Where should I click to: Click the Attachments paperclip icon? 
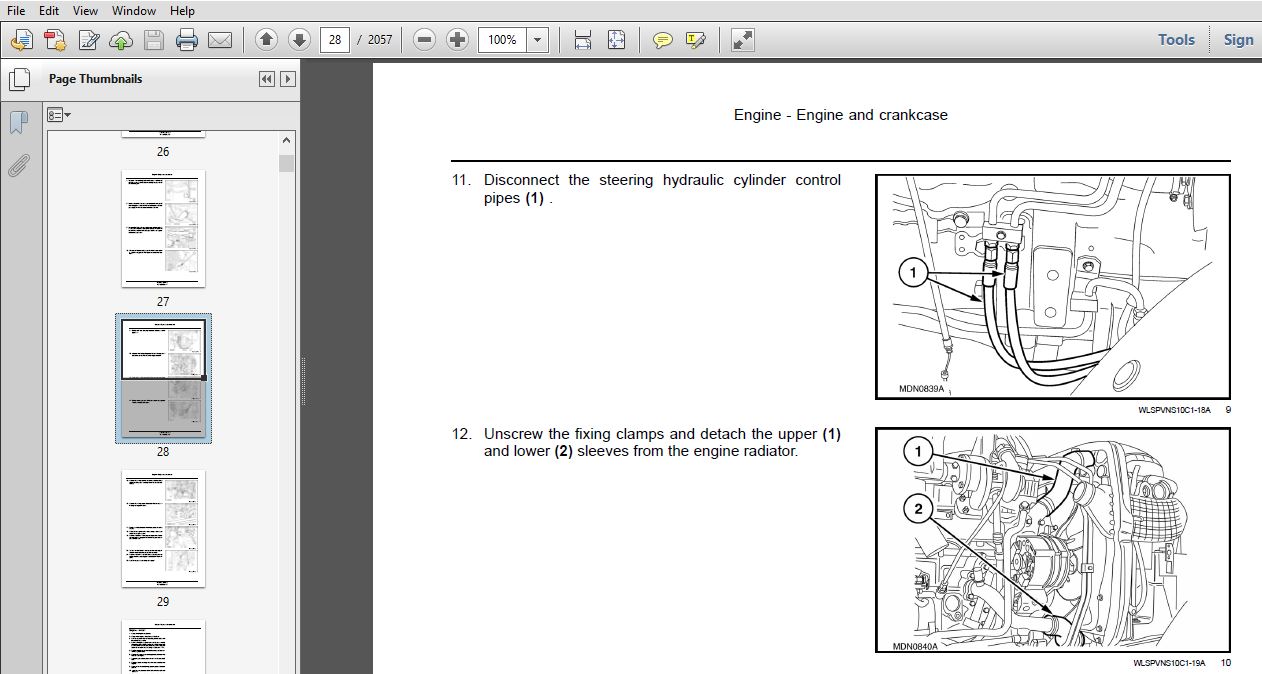click(18, 166)
